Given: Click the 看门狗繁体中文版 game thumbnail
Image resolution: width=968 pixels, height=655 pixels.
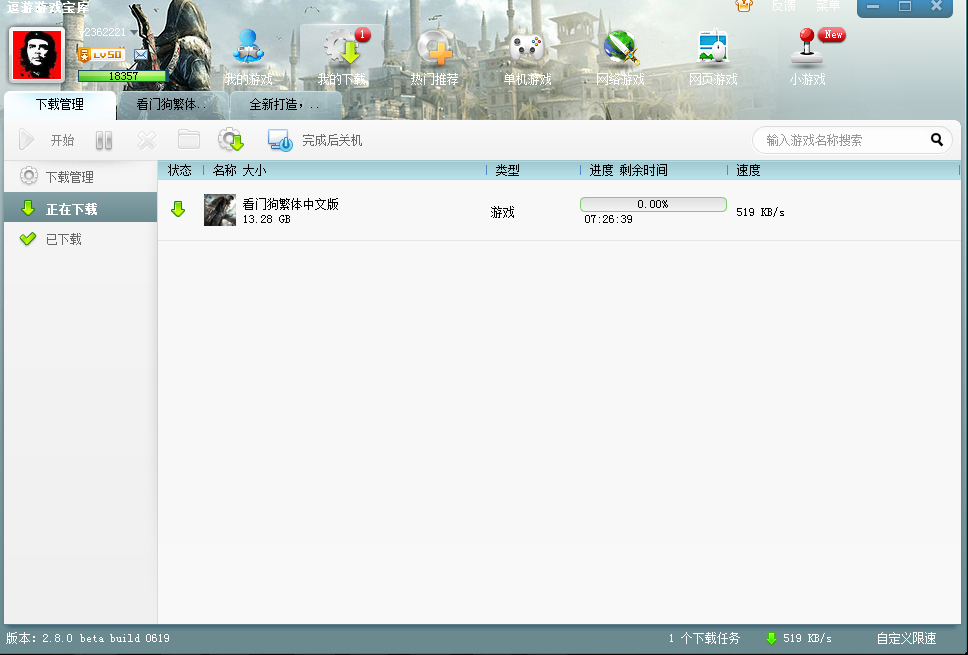Looking at the screenshot, I should (x=220, y=210).
